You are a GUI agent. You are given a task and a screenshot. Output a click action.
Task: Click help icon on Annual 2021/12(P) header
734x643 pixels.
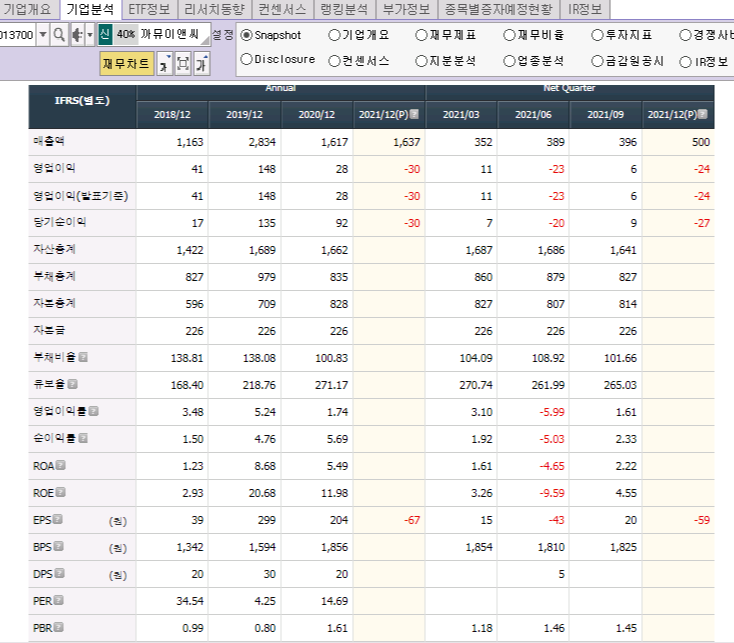(414, 114)
